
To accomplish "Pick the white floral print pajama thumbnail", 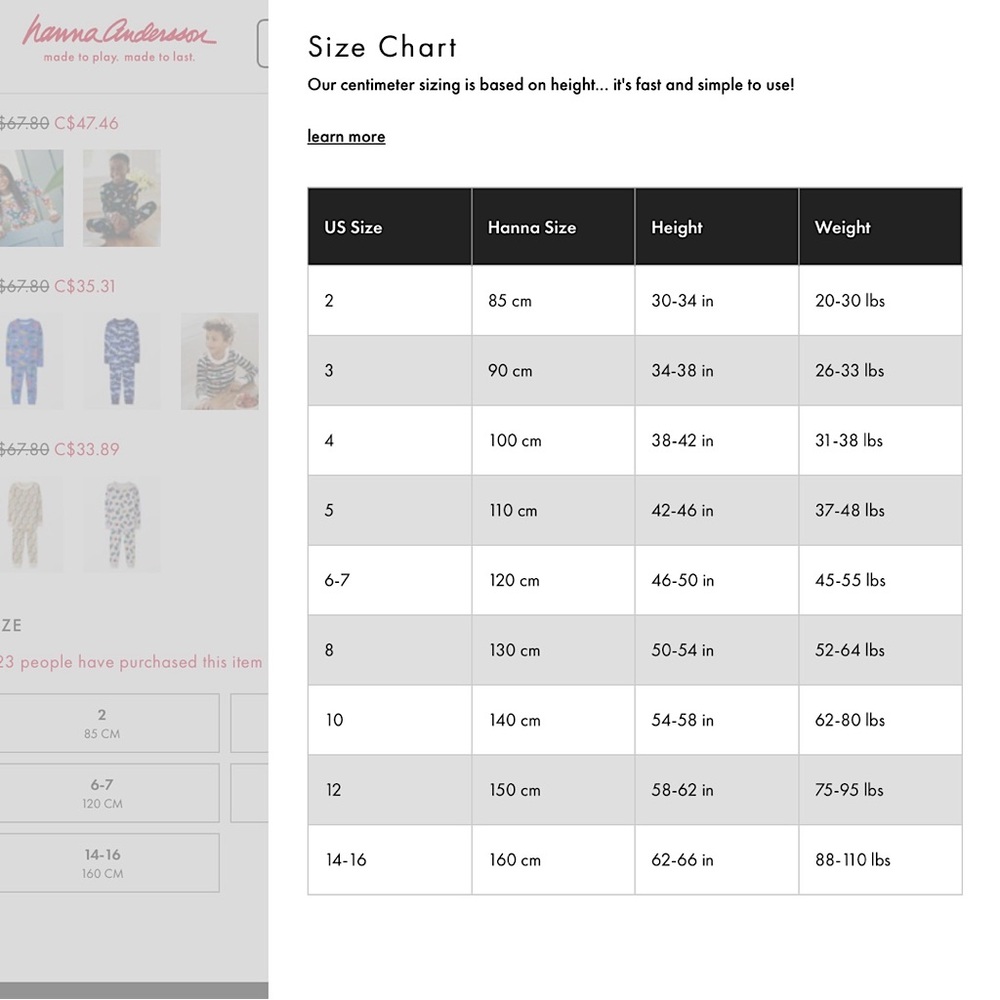I will (x=122, y=524).
